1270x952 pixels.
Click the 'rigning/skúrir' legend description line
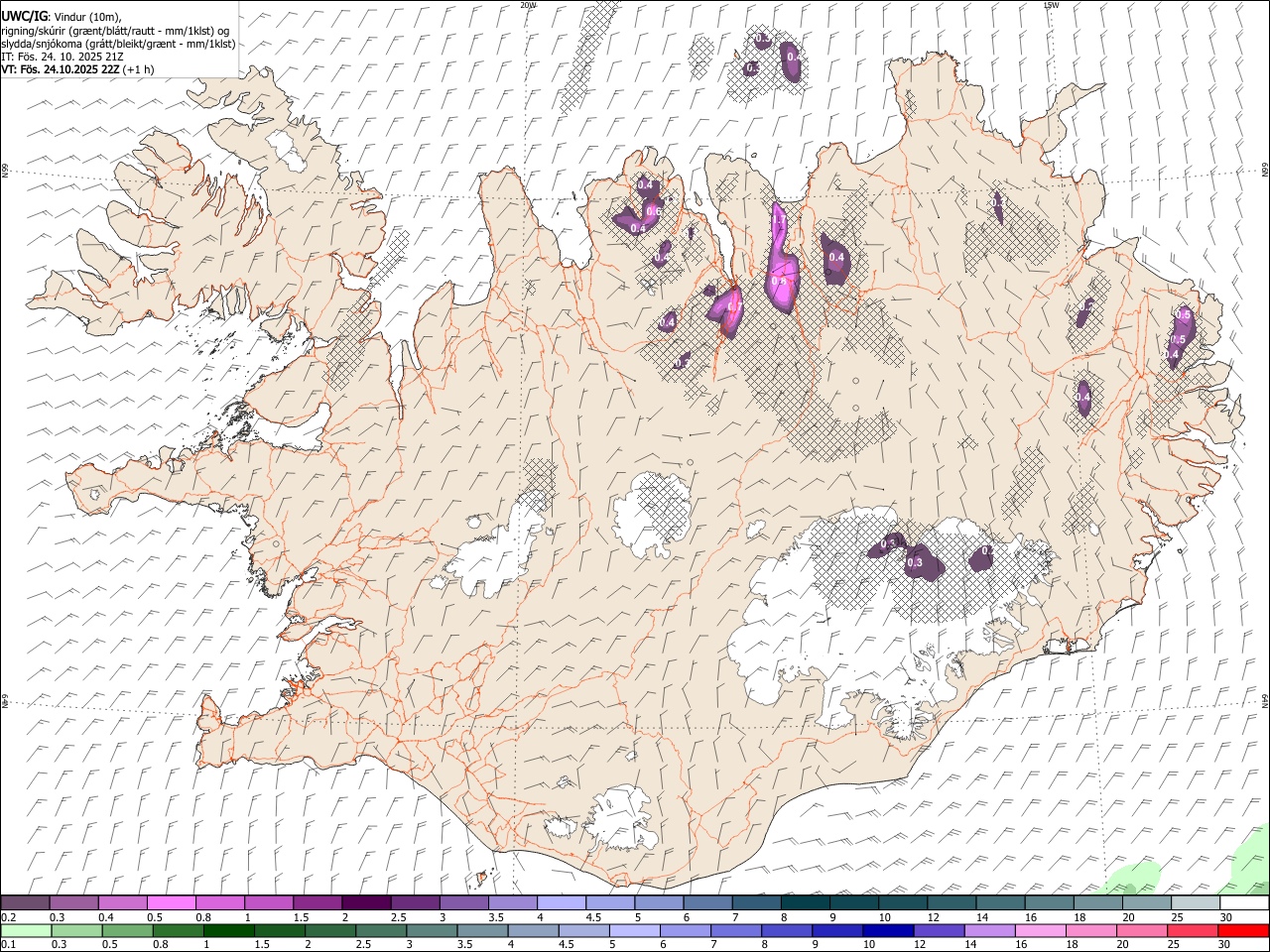(115, 30)
